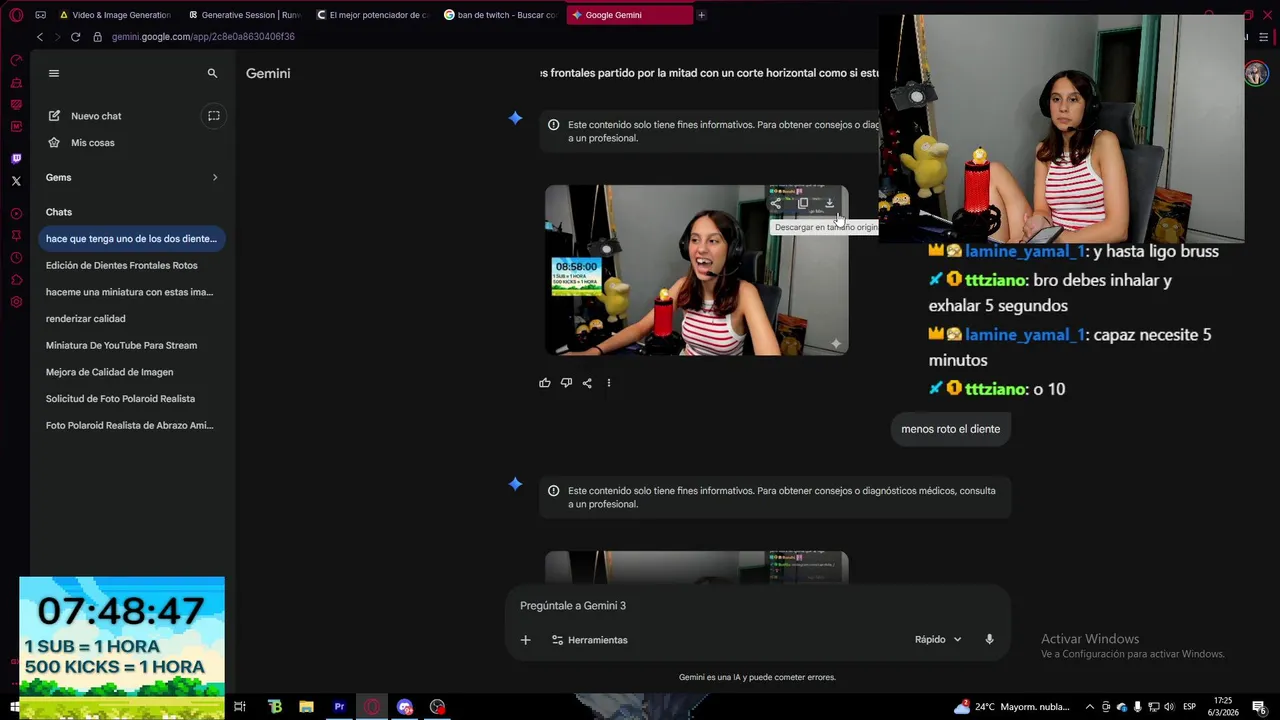Screen dimensions: 1280x720
Task: Reload the page
Action: pos(75,37)
